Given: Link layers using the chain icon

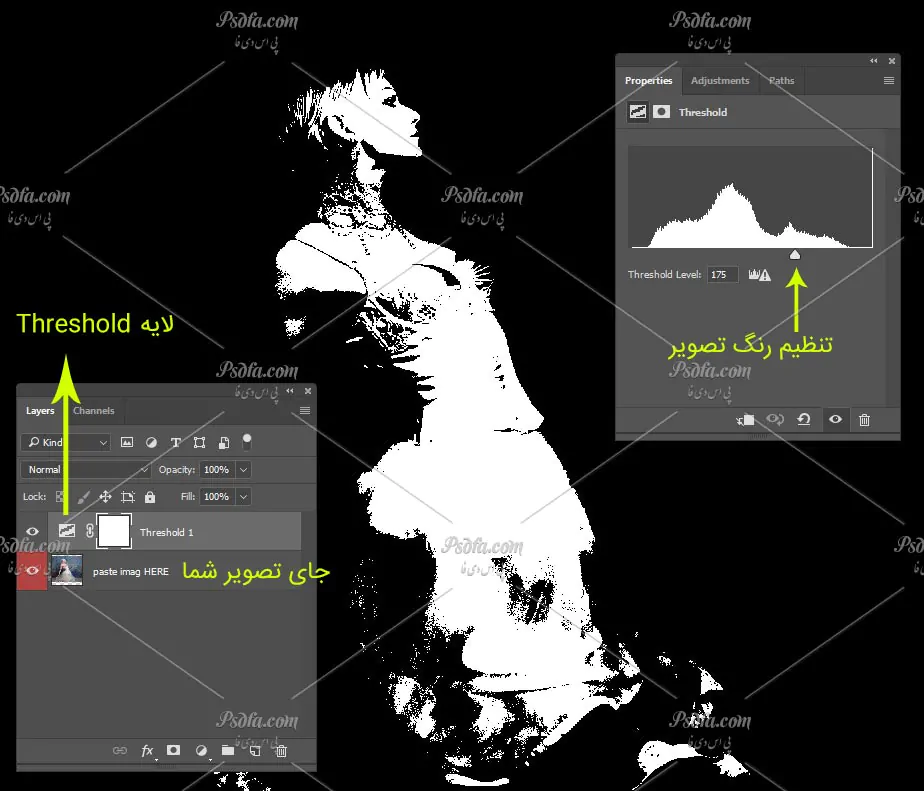Looking at the screenshot, I should click(120, 750).
